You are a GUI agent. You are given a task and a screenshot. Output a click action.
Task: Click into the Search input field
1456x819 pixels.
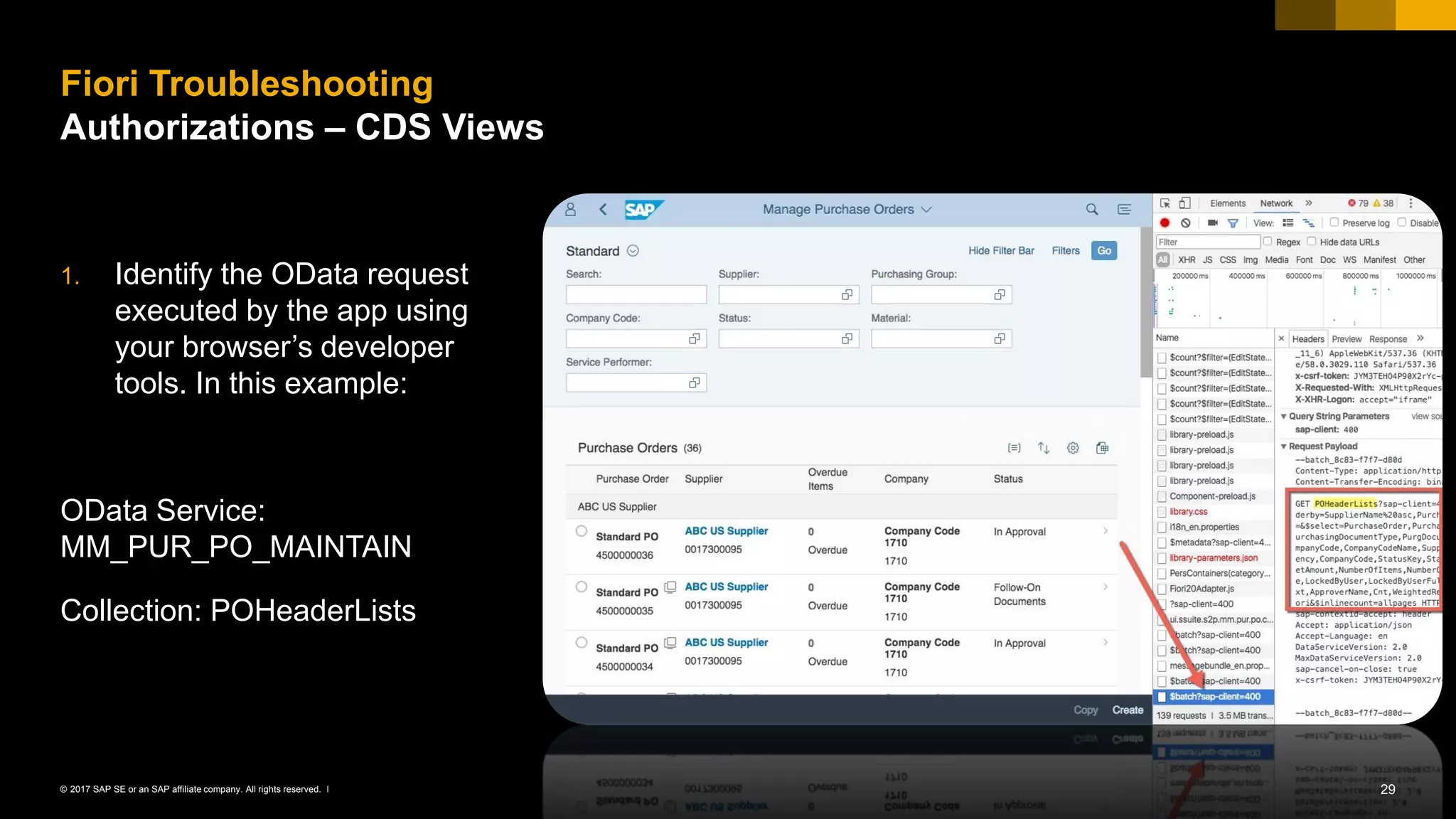(636, 294)
